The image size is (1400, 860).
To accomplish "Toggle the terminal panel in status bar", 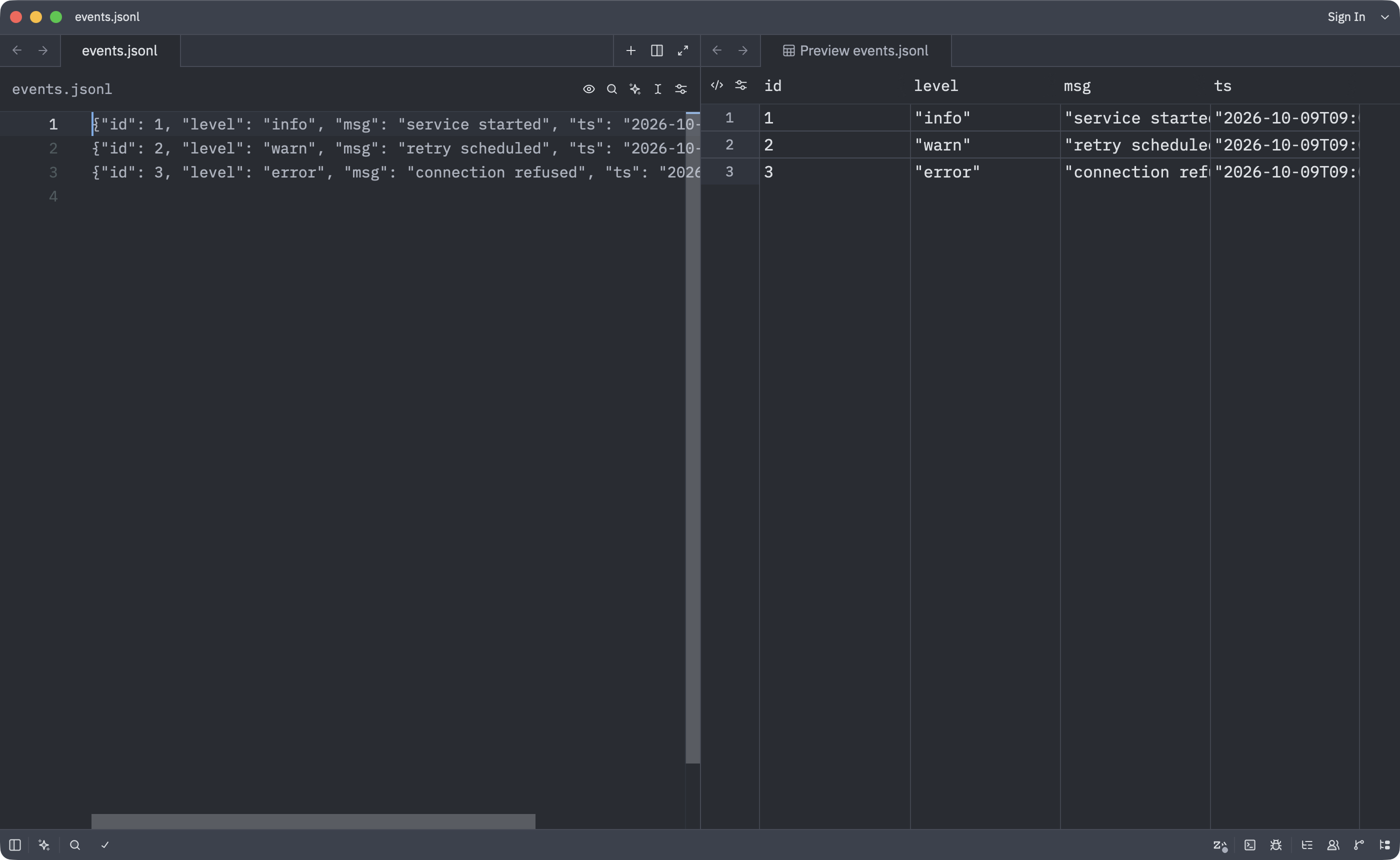I will pyautogui.click(x=1250, y=845).
